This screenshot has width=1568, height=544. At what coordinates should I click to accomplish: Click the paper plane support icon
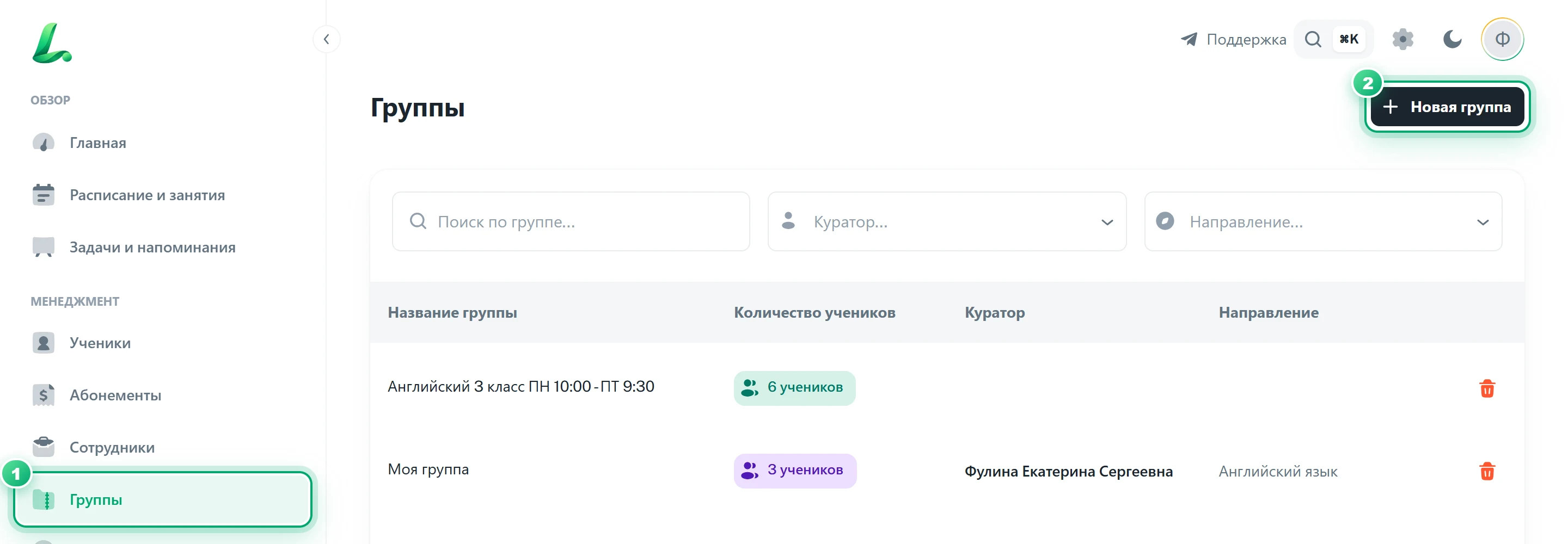pos(1189,40)
